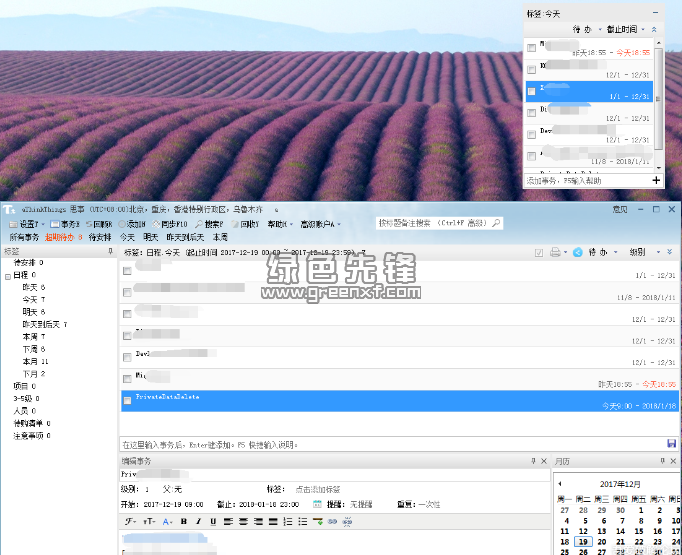Justify text in editor
The image size is (682, 555).
coord(273,522)
